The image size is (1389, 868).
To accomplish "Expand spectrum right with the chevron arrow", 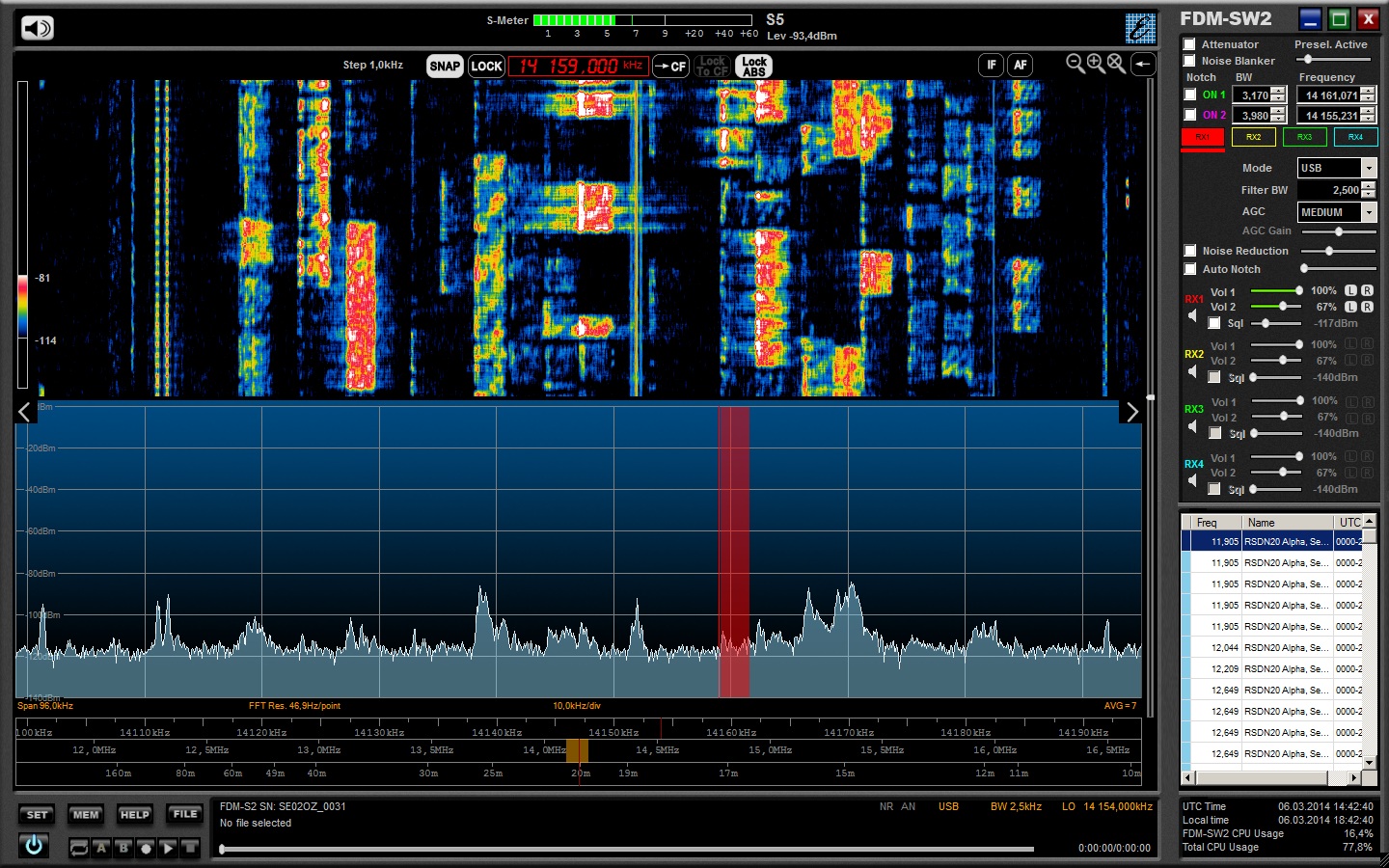I will coord(1132,413).
